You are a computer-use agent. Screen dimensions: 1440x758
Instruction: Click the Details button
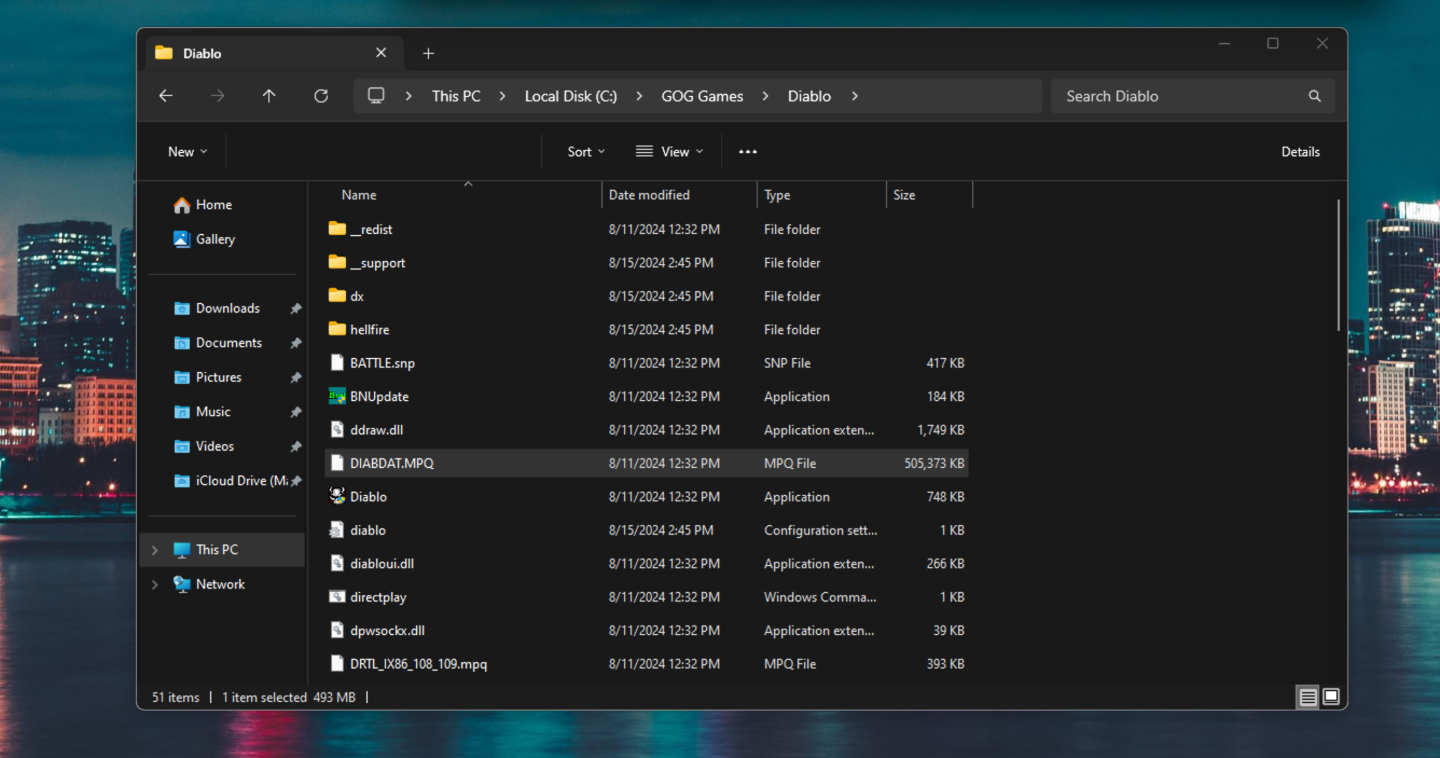point(1300,151)
